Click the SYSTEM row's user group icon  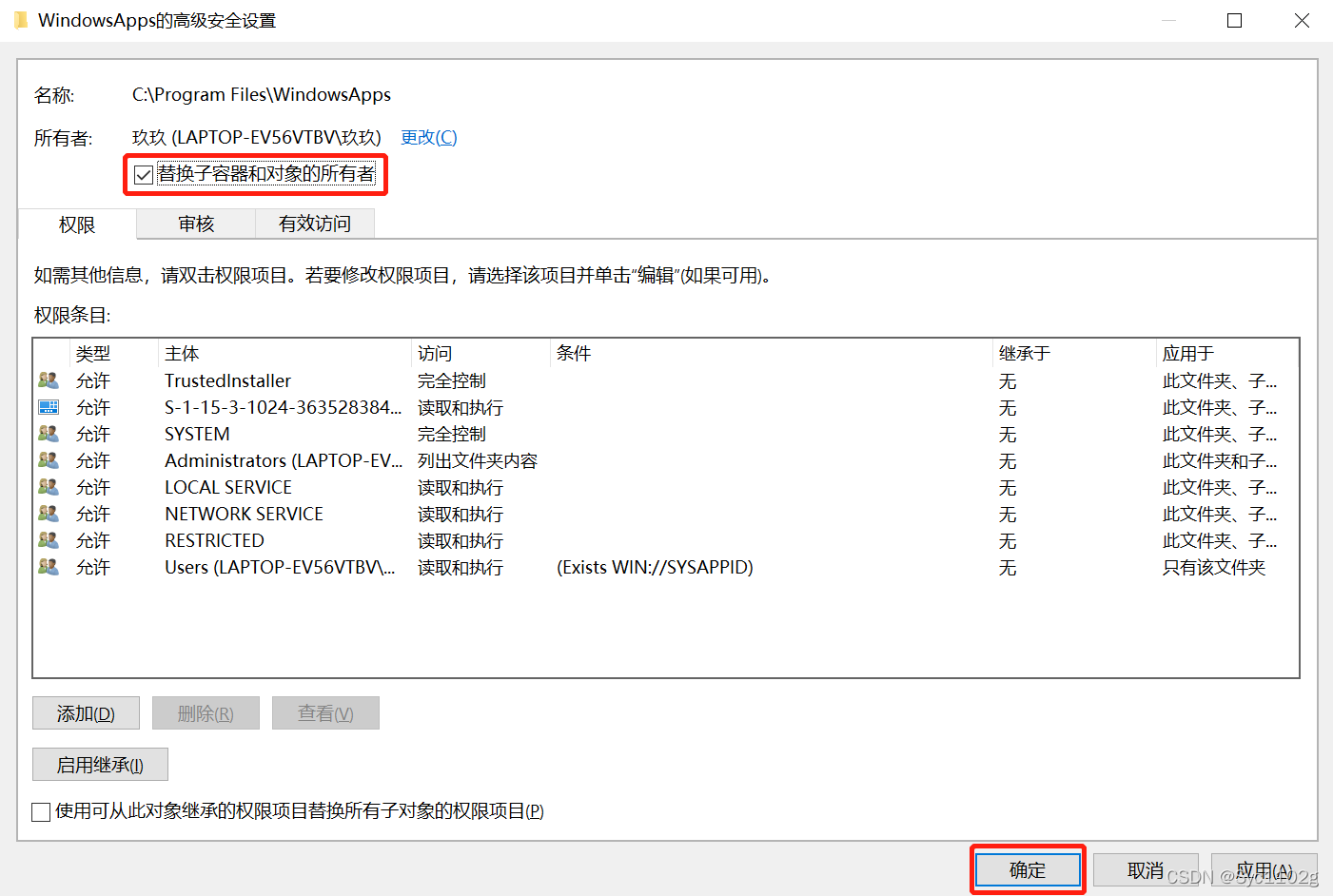point(49,434)
